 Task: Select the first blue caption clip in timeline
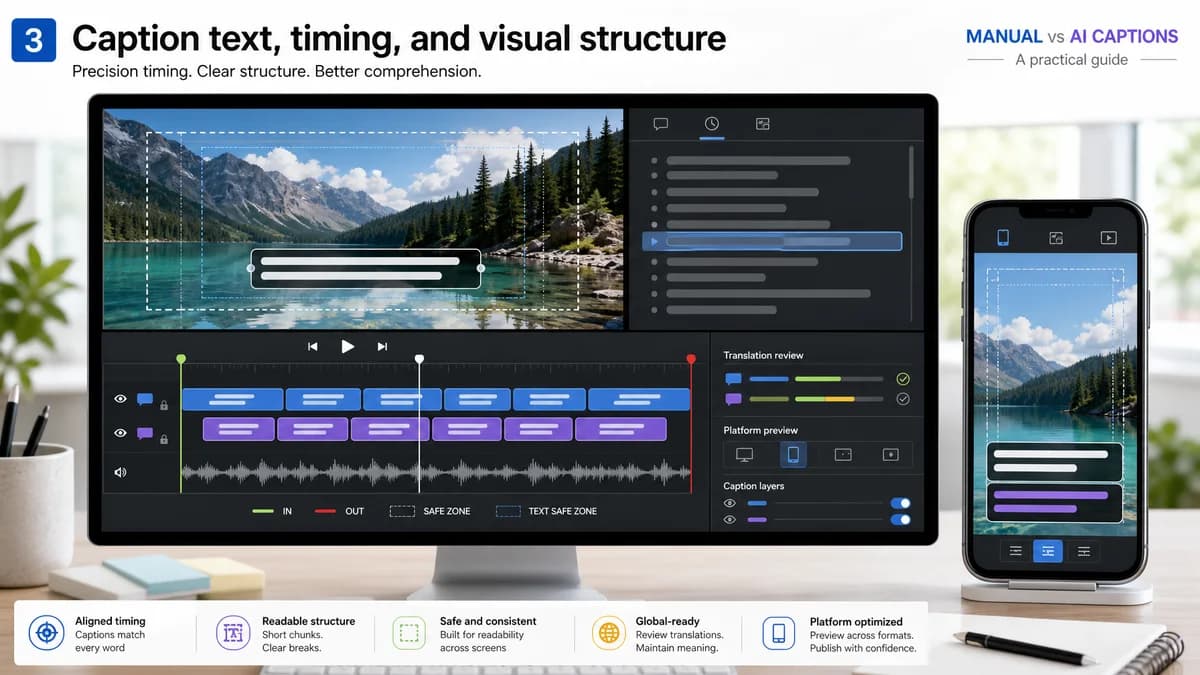(232, 400)
